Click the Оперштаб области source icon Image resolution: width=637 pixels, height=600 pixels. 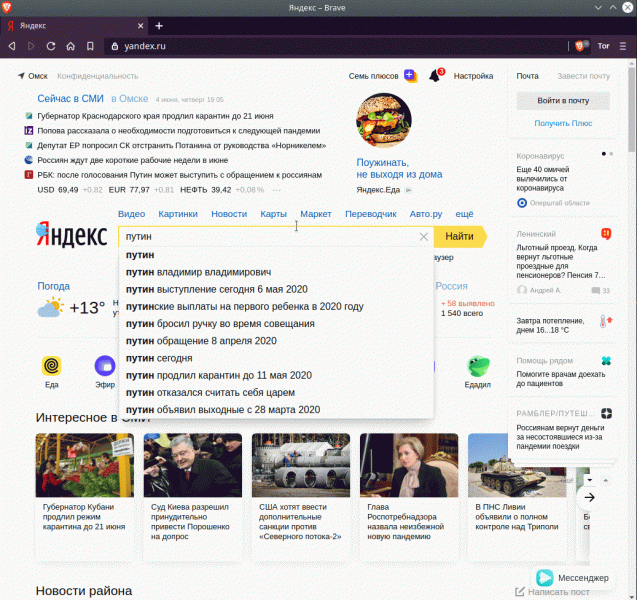522,203
